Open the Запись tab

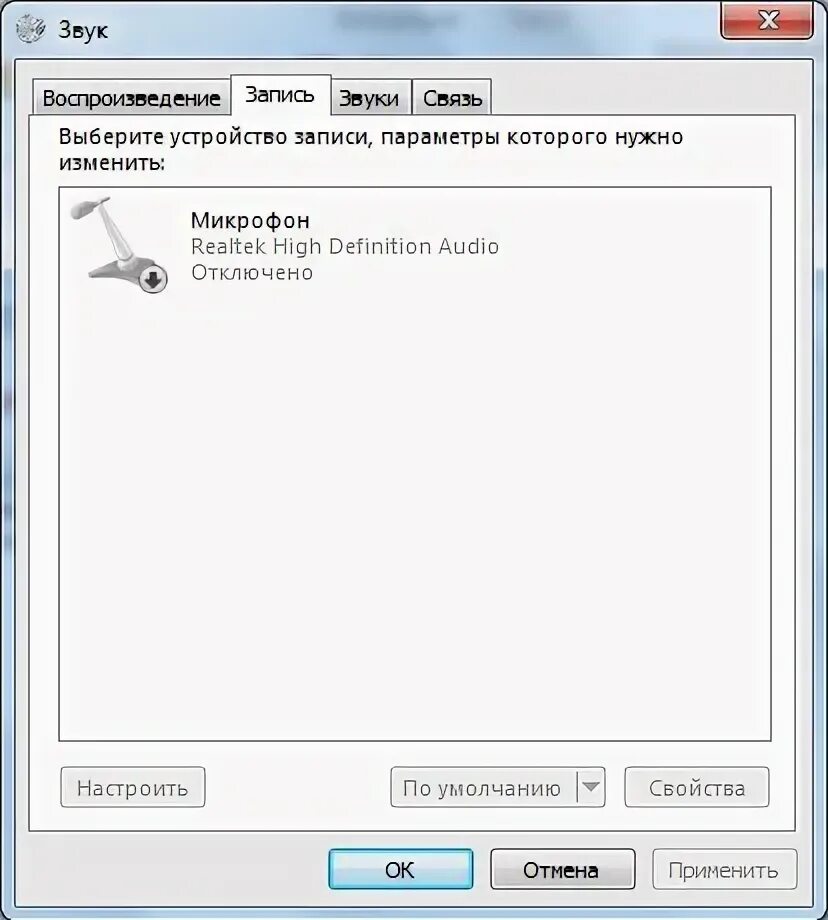[x=280, y=94]
